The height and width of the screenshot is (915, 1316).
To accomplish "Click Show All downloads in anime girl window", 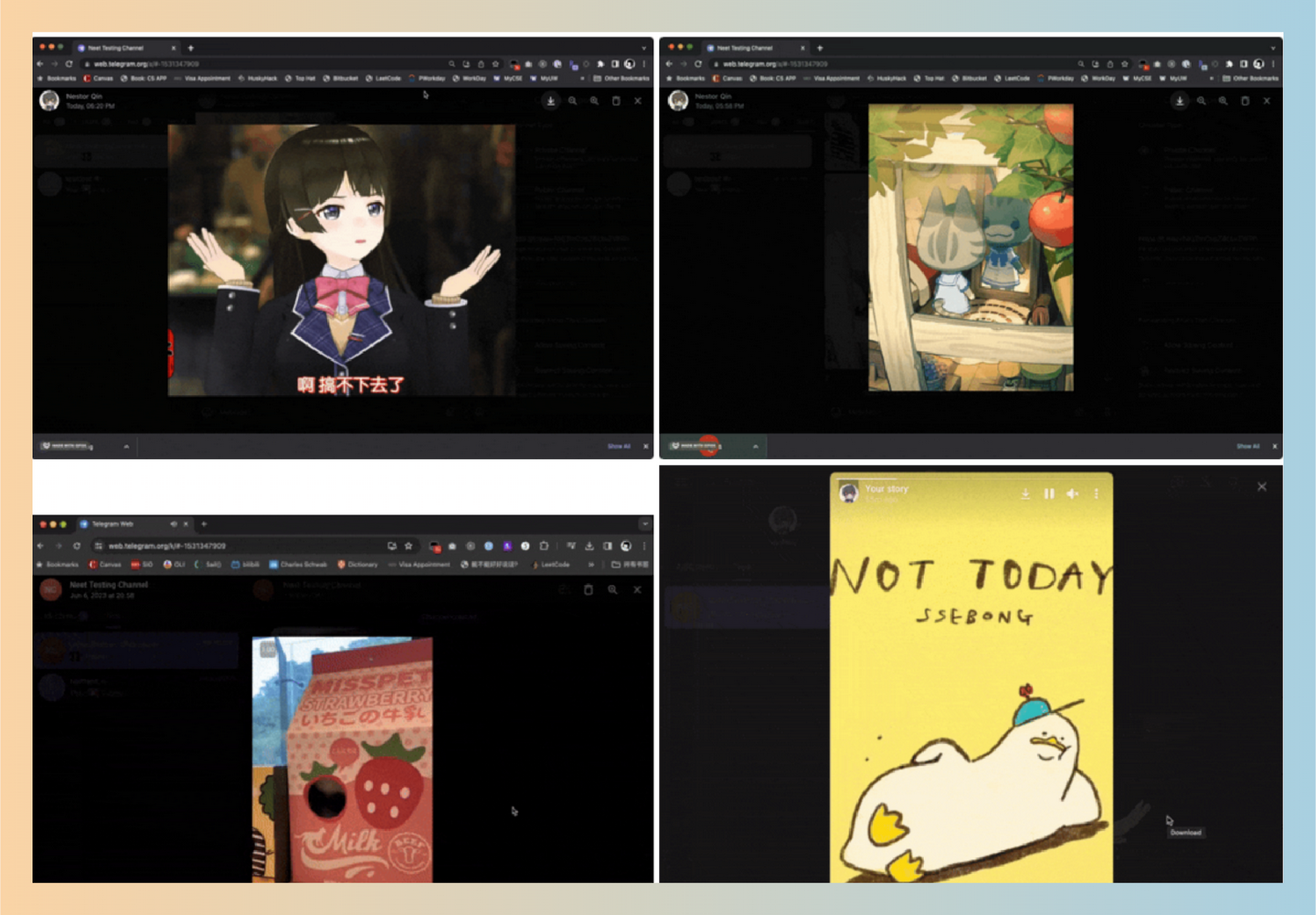I will [619, 446].
